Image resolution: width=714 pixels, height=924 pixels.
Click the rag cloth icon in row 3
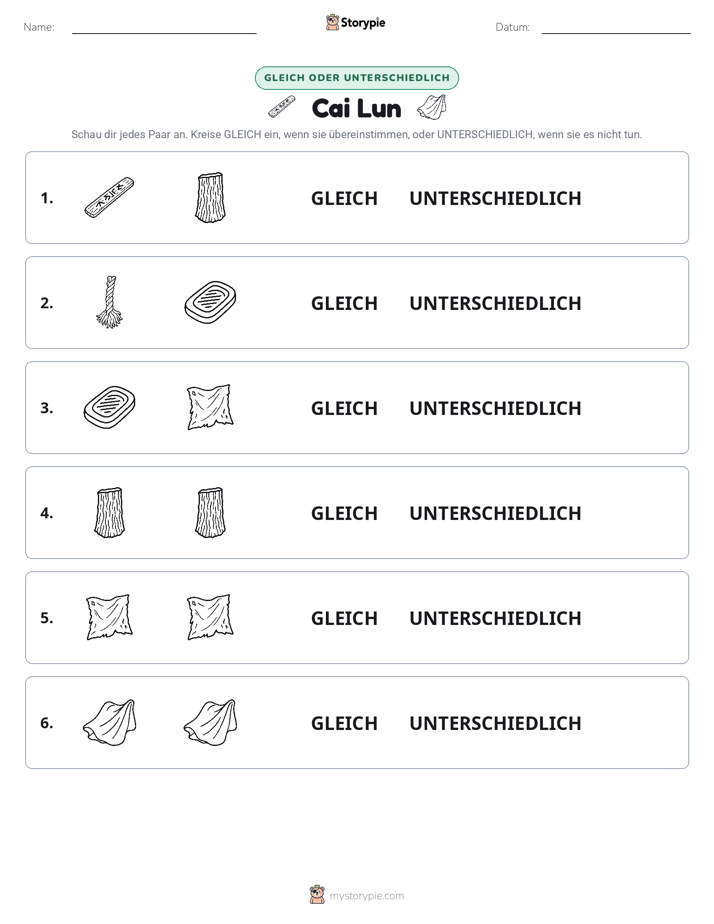[x=210, y=407]
